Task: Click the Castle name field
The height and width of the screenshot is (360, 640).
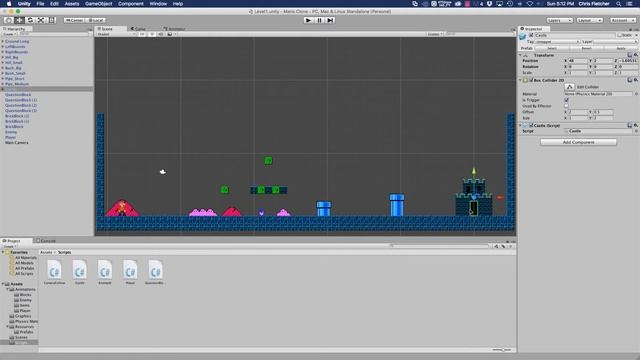Action: coord(575,35)
